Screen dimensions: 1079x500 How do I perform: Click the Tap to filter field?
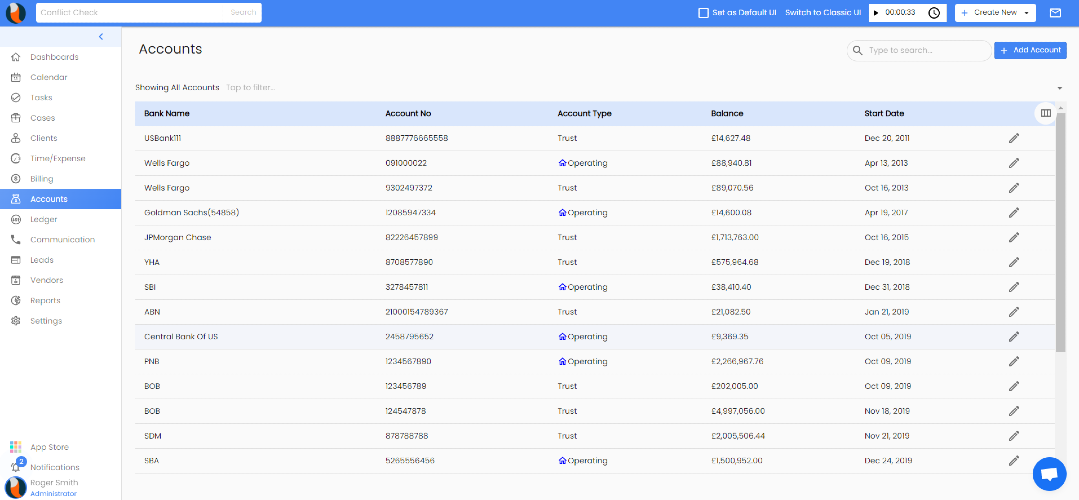[x=250, y=88]
